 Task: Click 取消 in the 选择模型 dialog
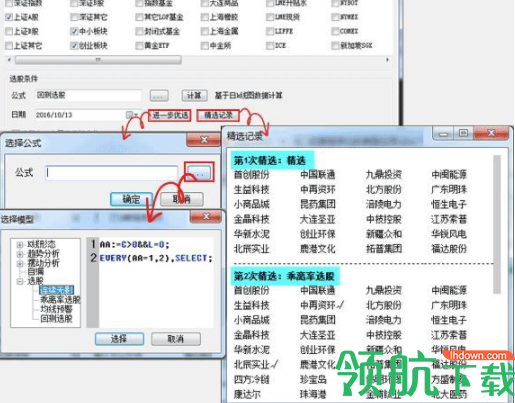(x=176, y=339)
